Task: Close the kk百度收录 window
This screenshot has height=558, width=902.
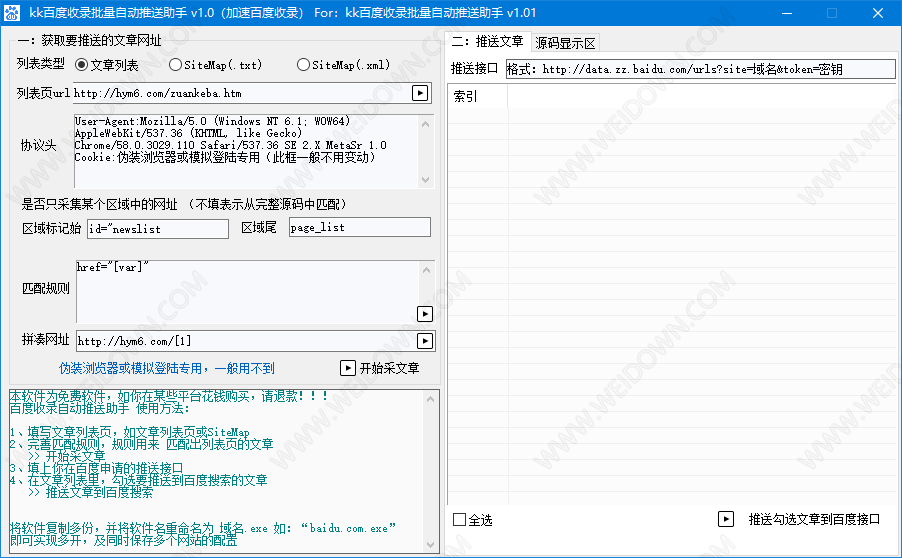Action: tap(878, 13)
